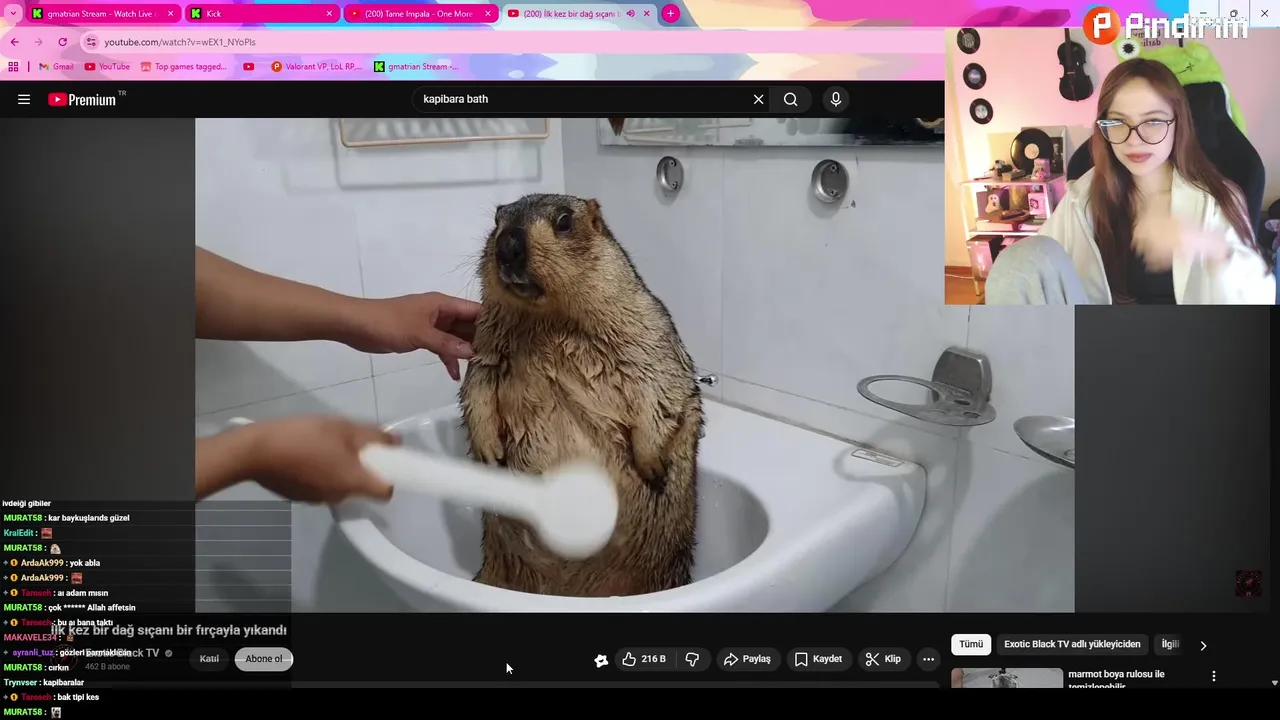Click the address bar URL
The width and height of the screenshot is (1280, 720).
tap(180, 42)
